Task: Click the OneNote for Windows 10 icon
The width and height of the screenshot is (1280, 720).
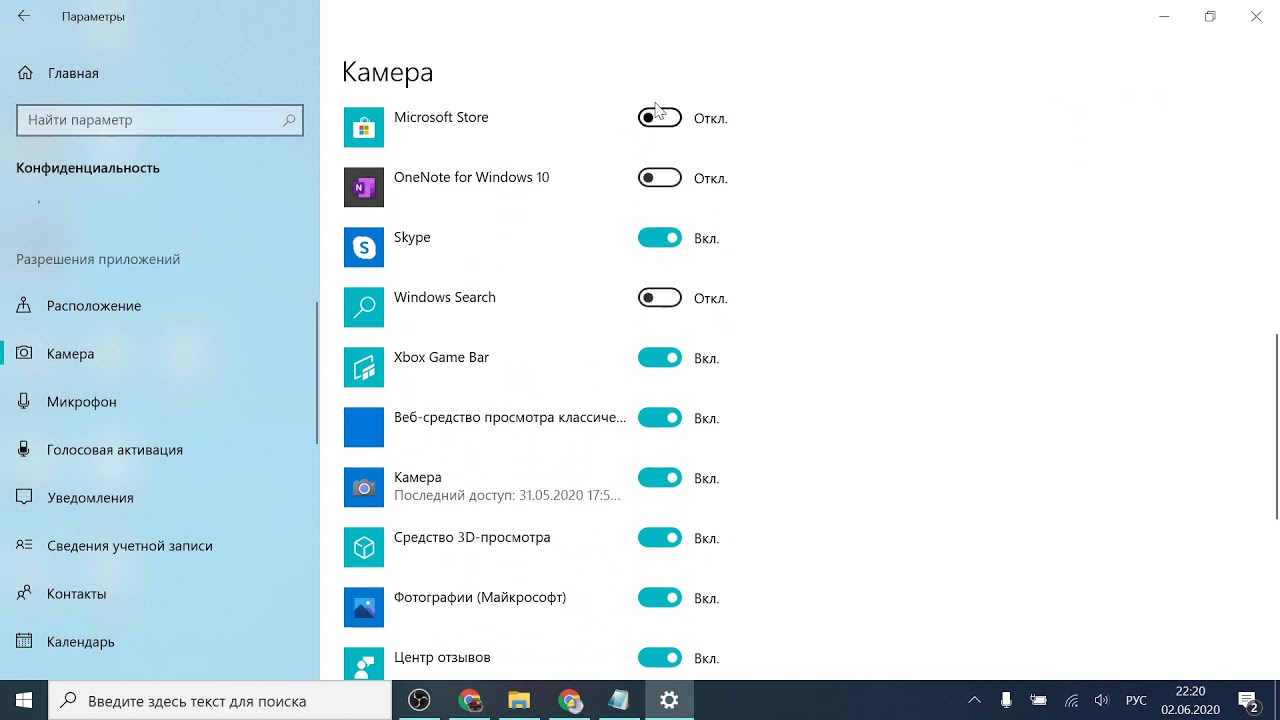Action: pos(364,187)
